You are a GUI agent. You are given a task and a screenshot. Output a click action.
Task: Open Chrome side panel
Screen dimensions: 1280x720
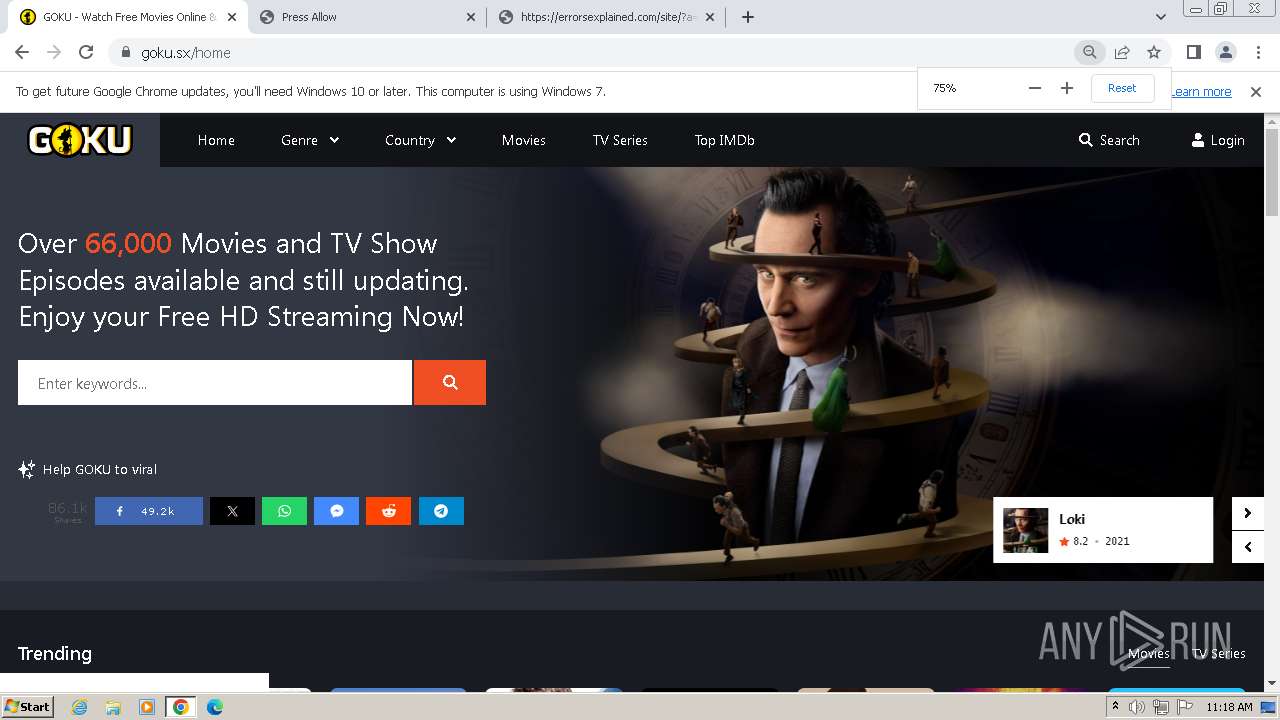(1194, 53)
